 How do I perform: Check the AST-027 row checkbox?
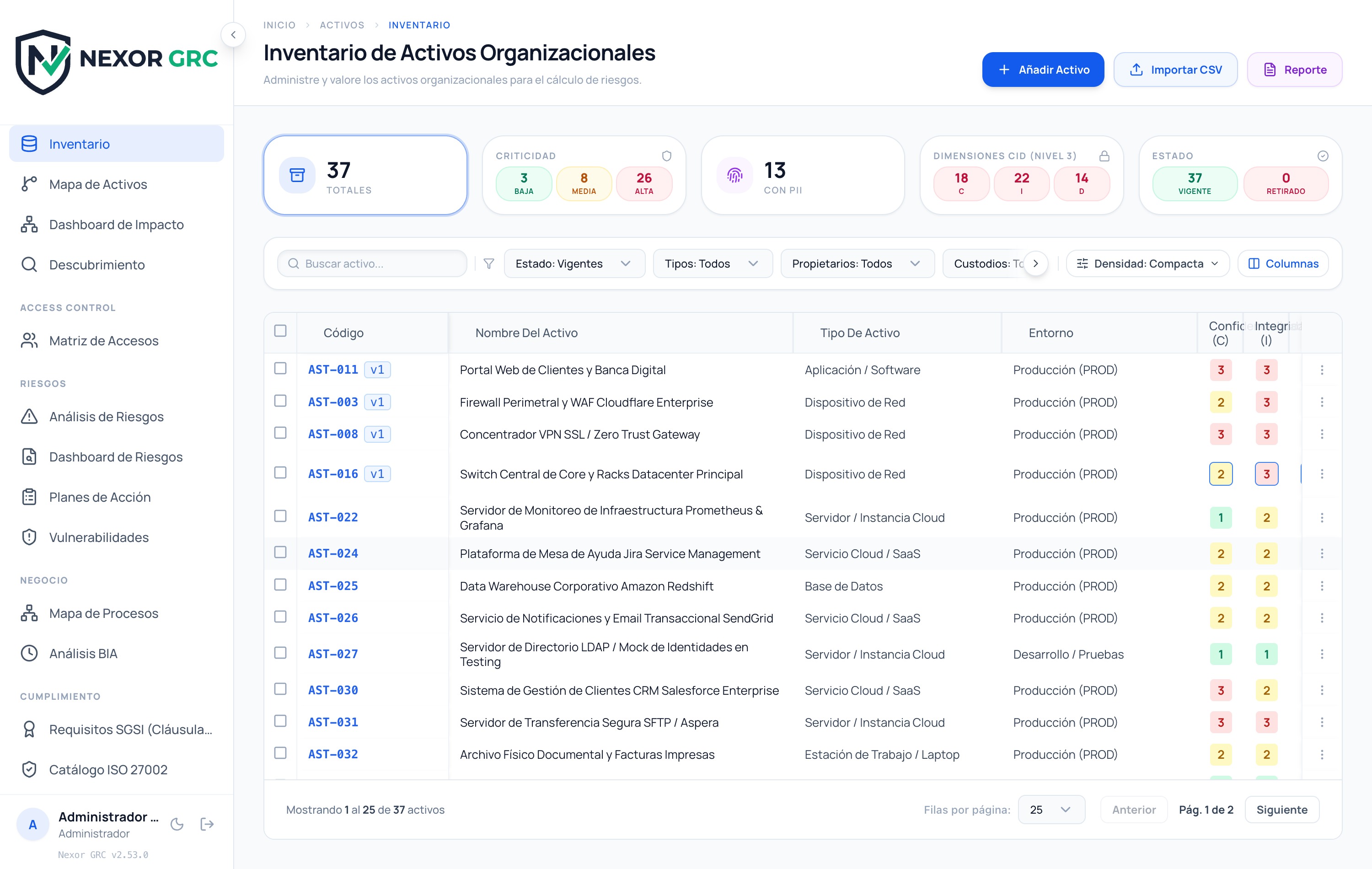point(280,653)
